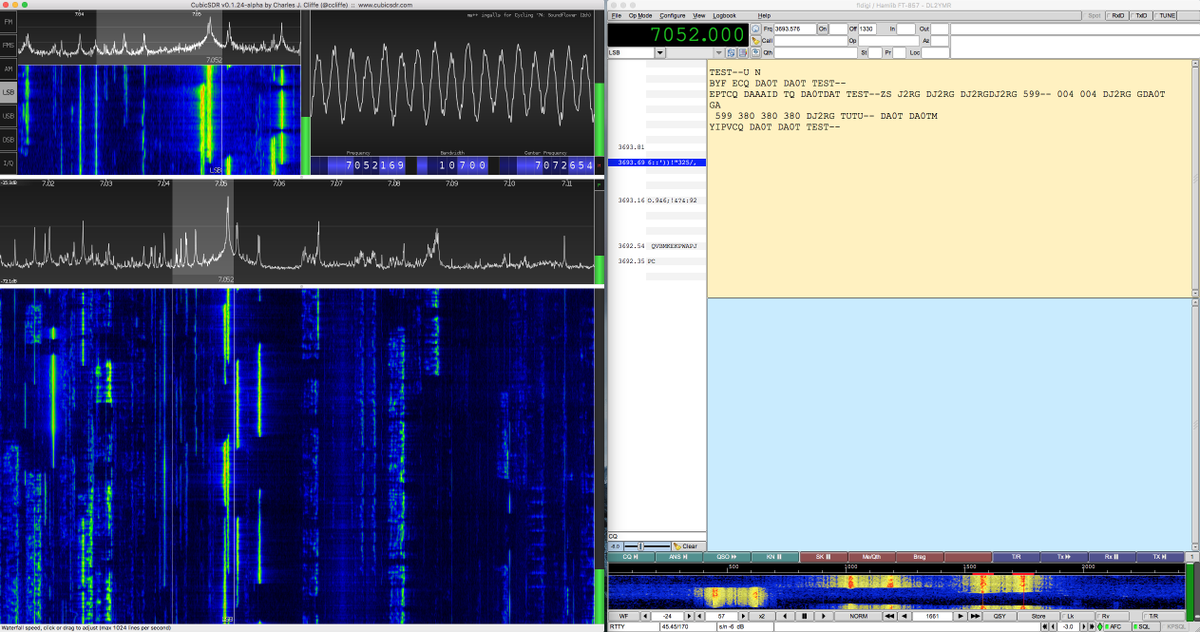
Task: Click the save QSO icon by Qth
Action: (755, 52)
